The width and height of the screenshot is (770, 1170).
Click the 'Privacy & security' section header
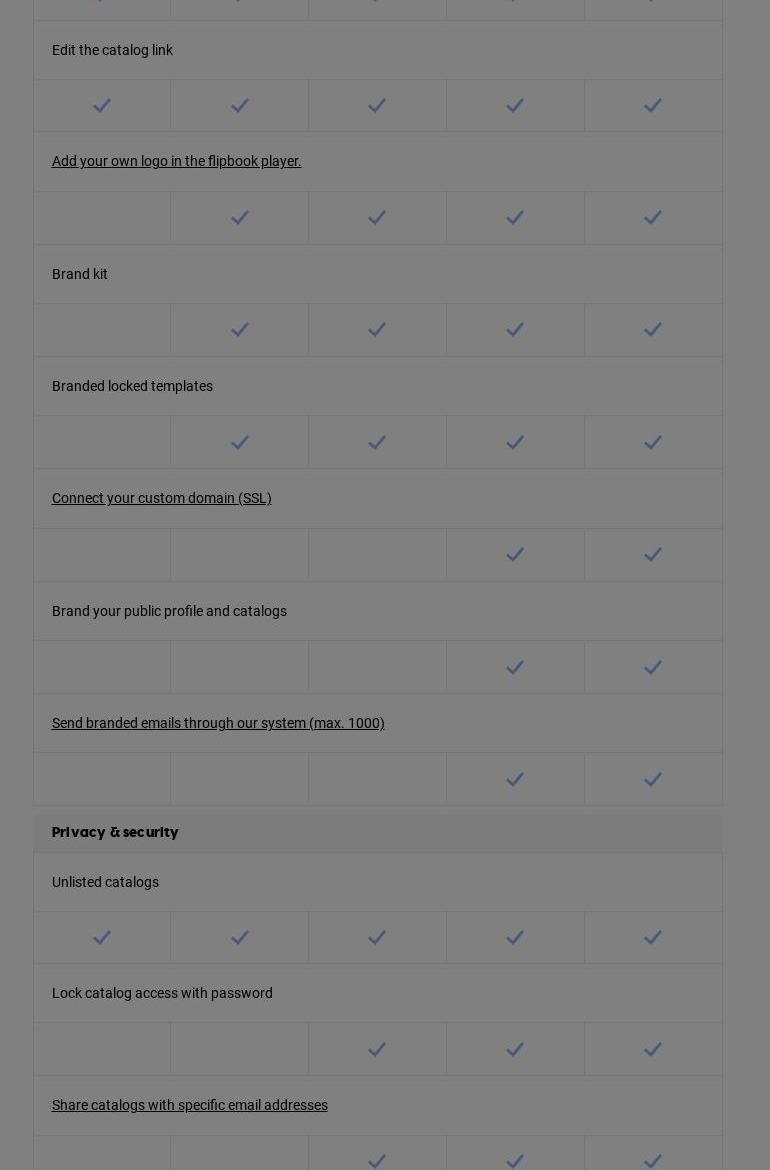115,833
